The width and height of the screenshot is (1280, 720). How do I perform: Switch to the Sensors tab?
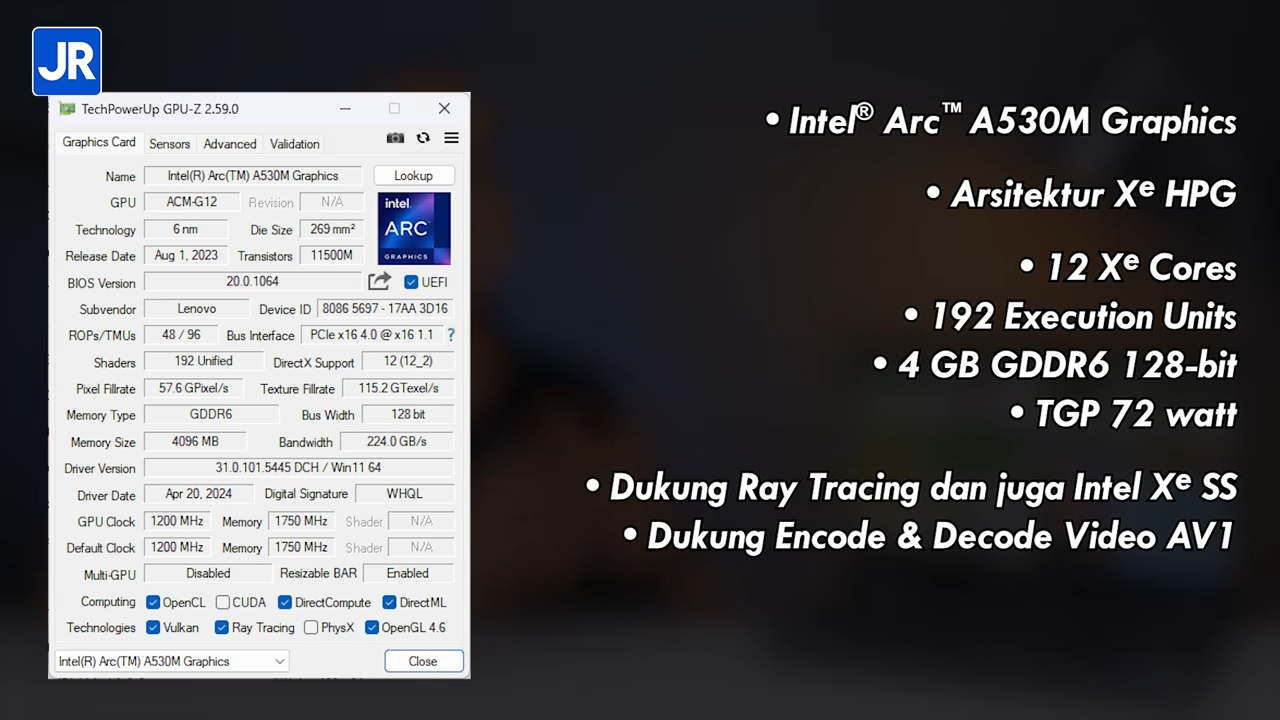tap(169, 143)
